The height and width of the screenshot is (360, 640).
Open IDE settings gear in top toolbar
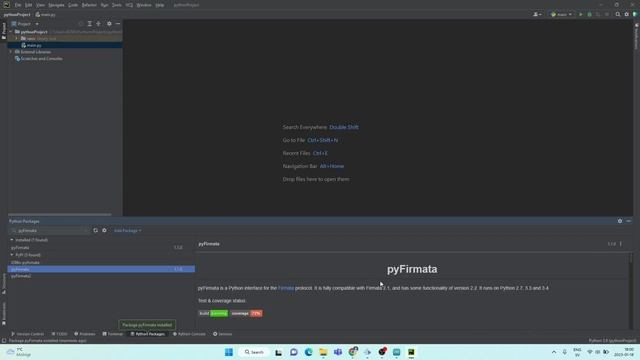627,14
